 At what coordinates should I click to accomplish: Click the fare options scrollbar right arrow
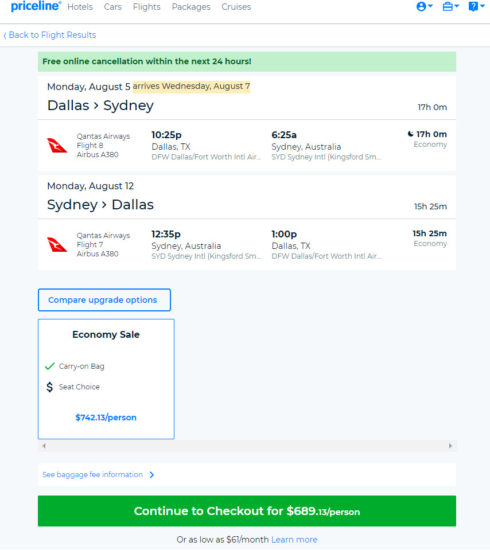450,446
